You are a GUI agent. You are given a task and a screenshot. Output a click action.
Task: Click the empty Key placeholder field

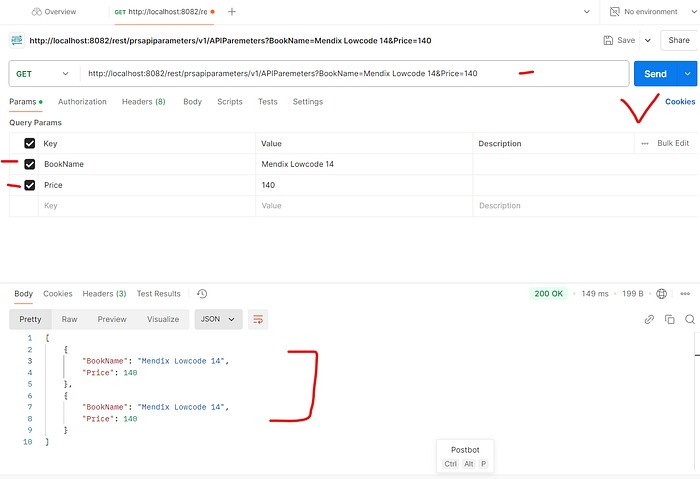coord(147,206)
